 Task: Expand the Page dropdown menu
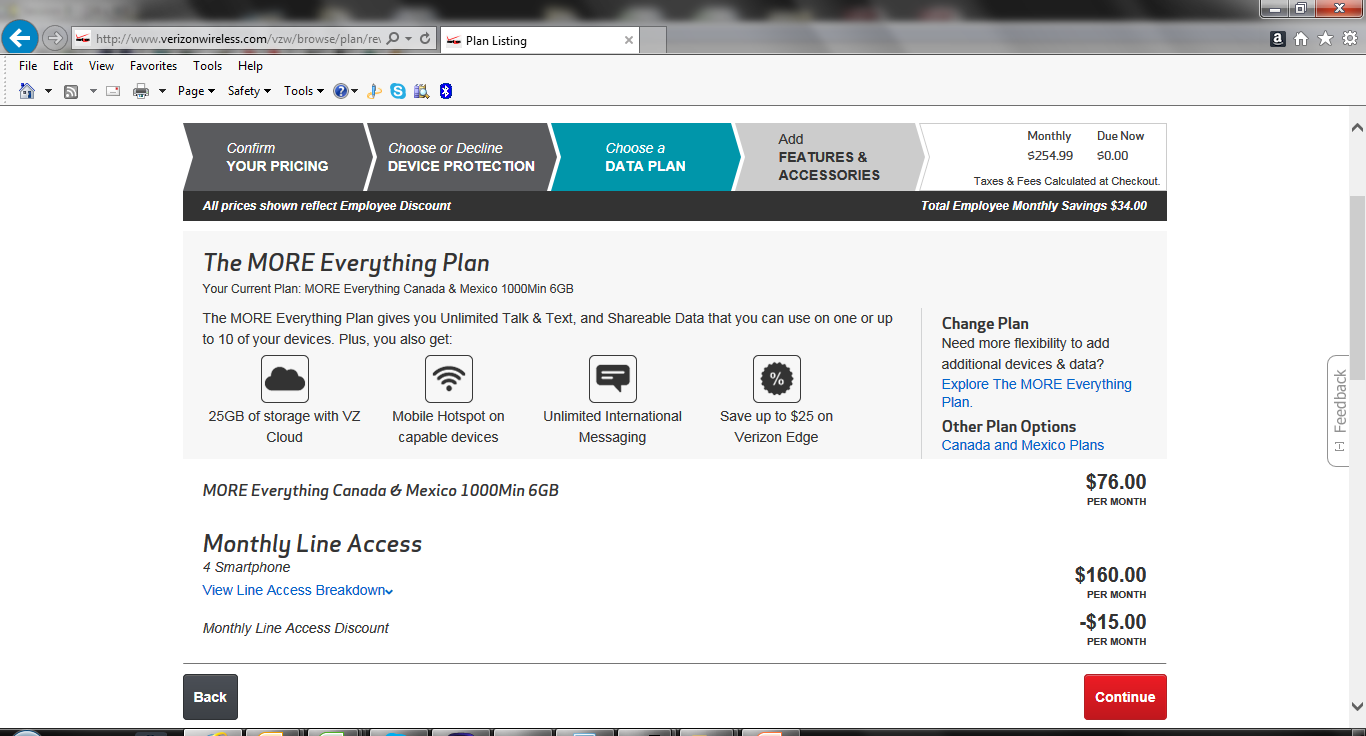(196, 91)
